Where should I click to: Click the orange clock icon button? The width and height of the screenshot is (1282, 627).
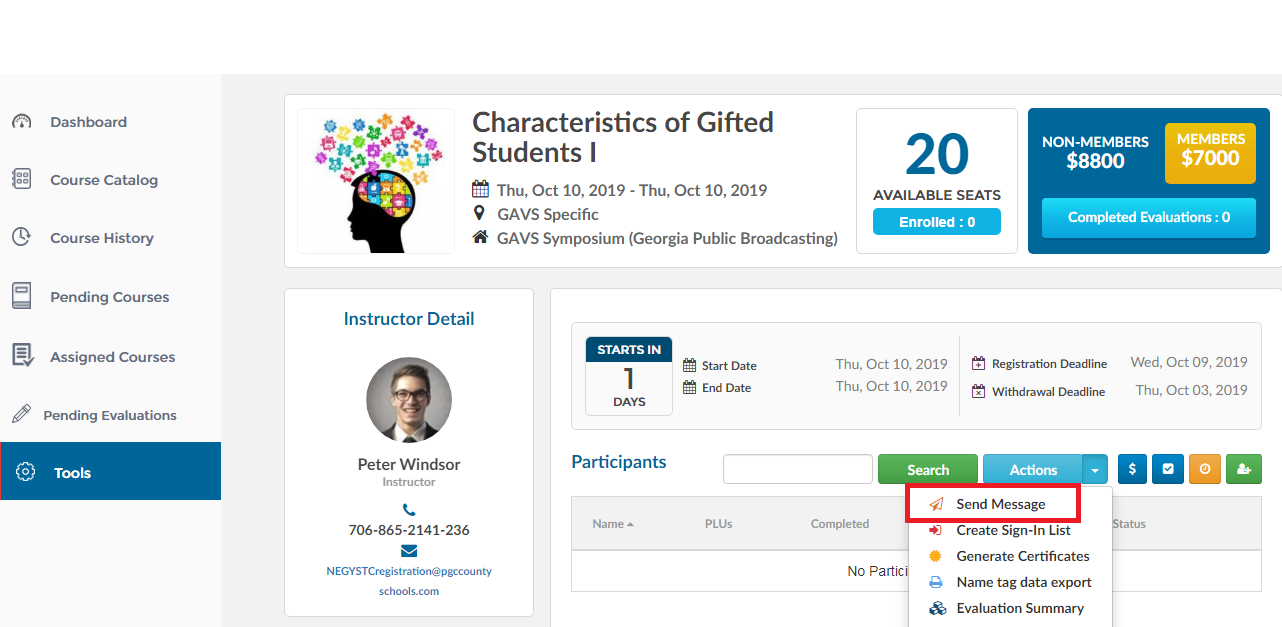(x=1205, y=469)
